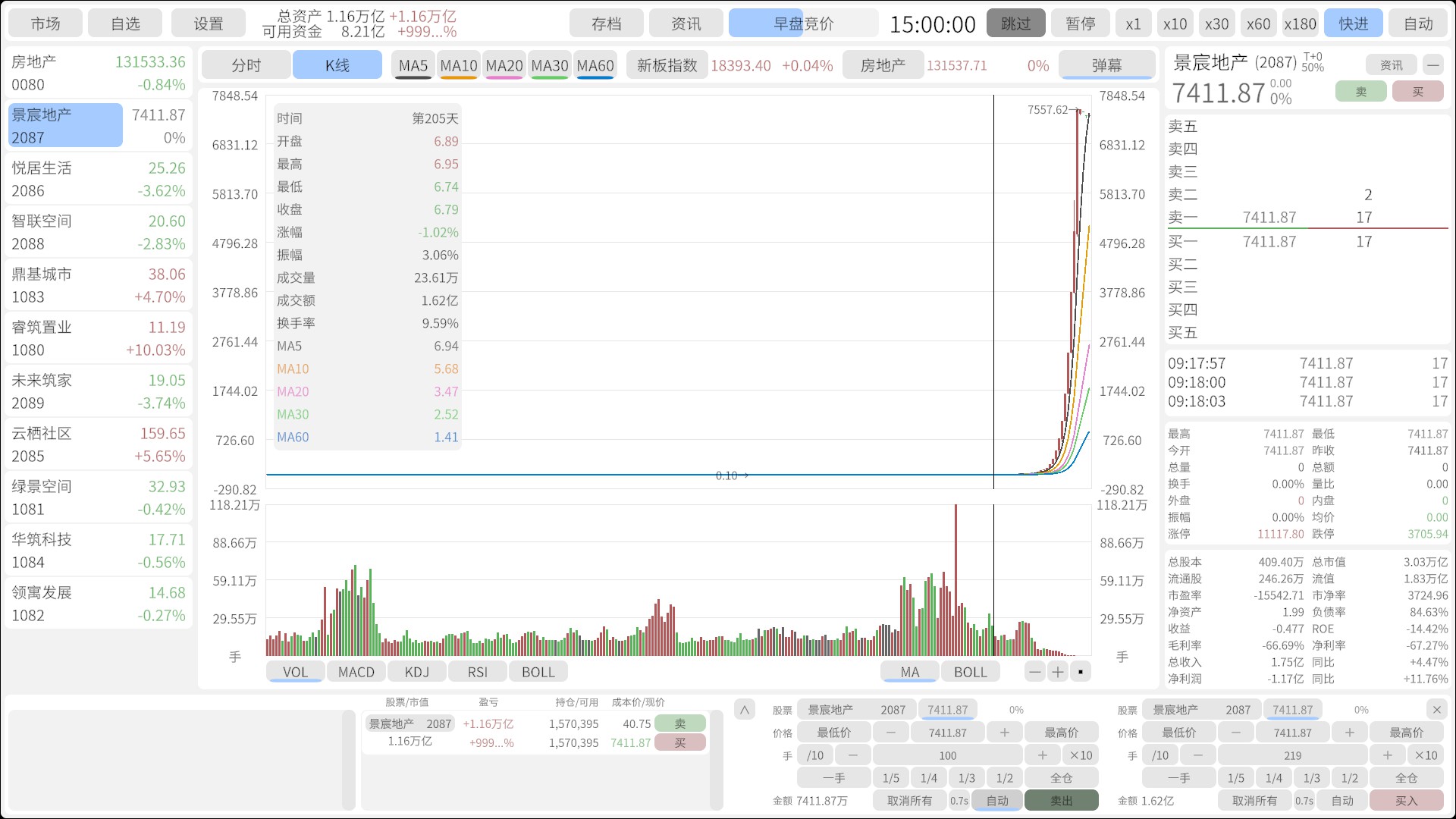The image size is (1456, 819).
Task: Zoom out chart with minus icon
Action: (x=1034, y=672)
